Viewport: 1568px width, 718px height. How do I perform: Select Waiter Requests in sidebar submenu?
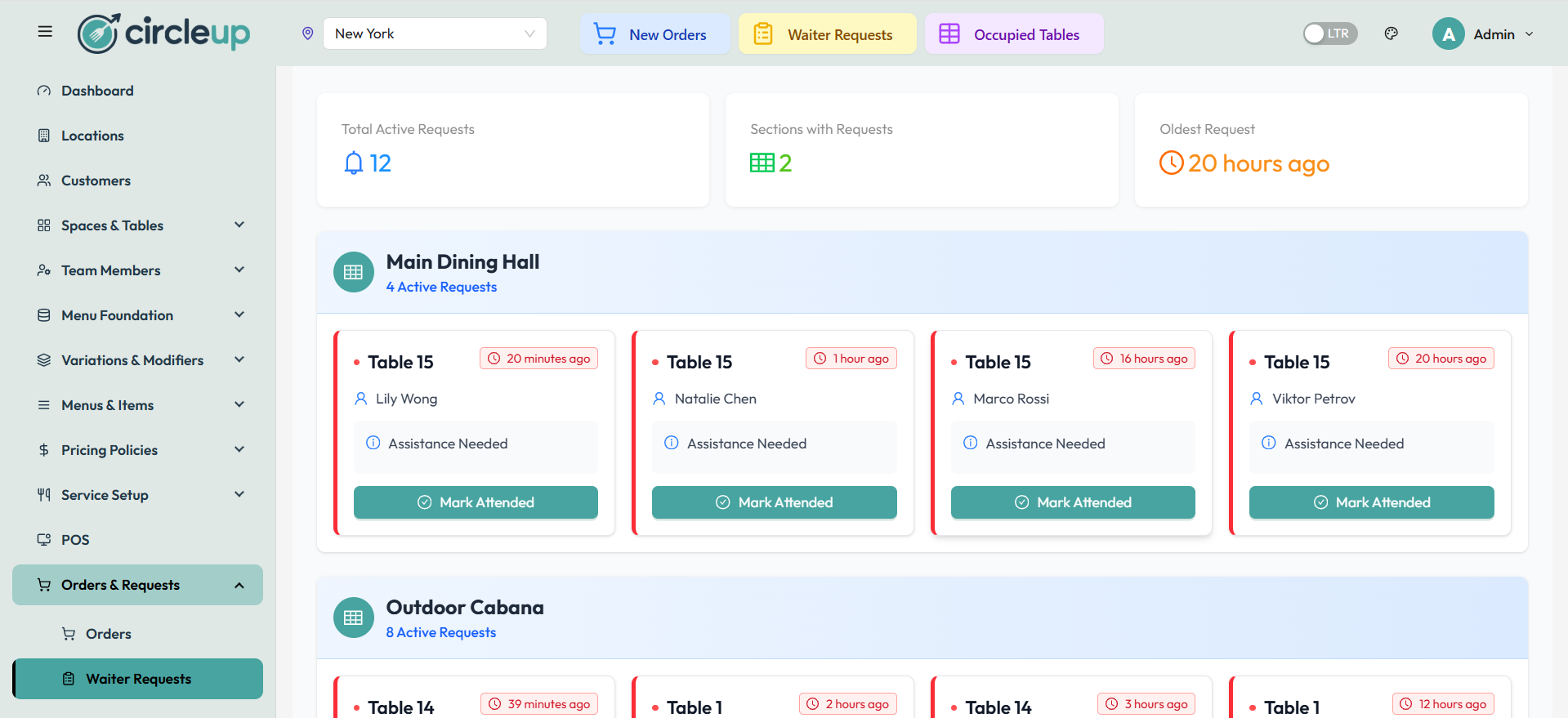click(137, 679)
